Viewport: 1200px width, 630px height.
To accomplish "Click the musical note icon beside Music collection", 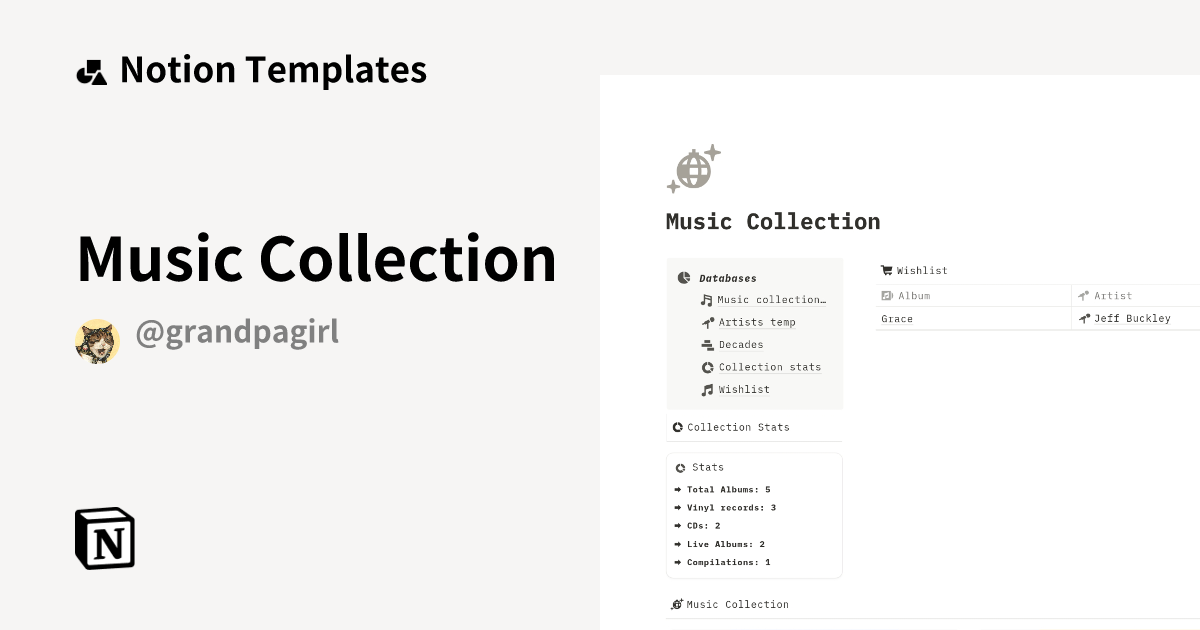I will click(706, 299).
